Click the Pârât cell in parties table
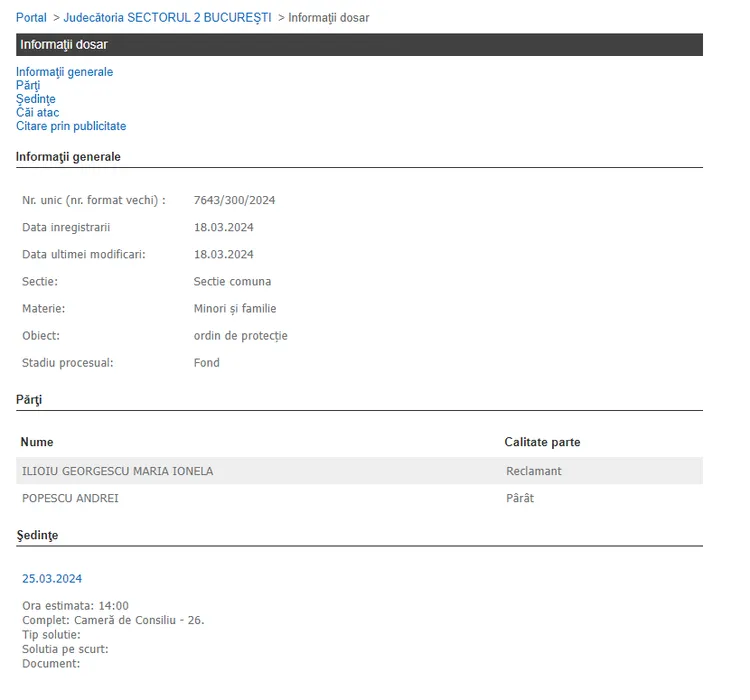 tap(520, 498)
